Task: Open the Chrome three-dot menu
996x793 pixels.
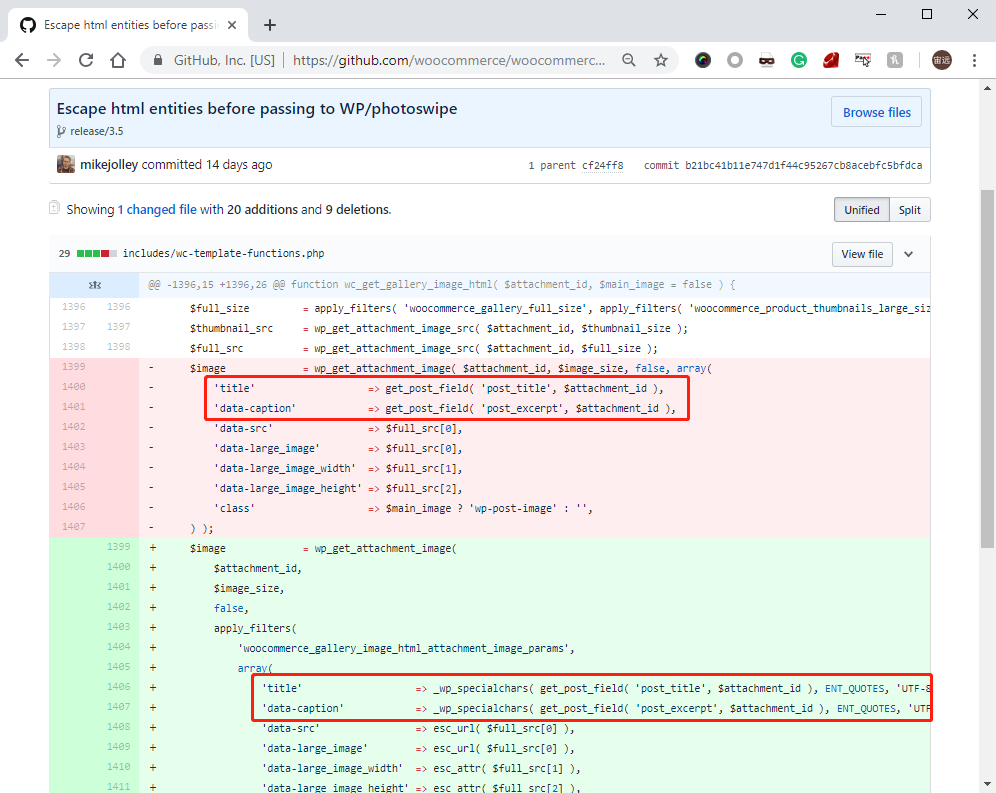Action: [x=974, y=60]
